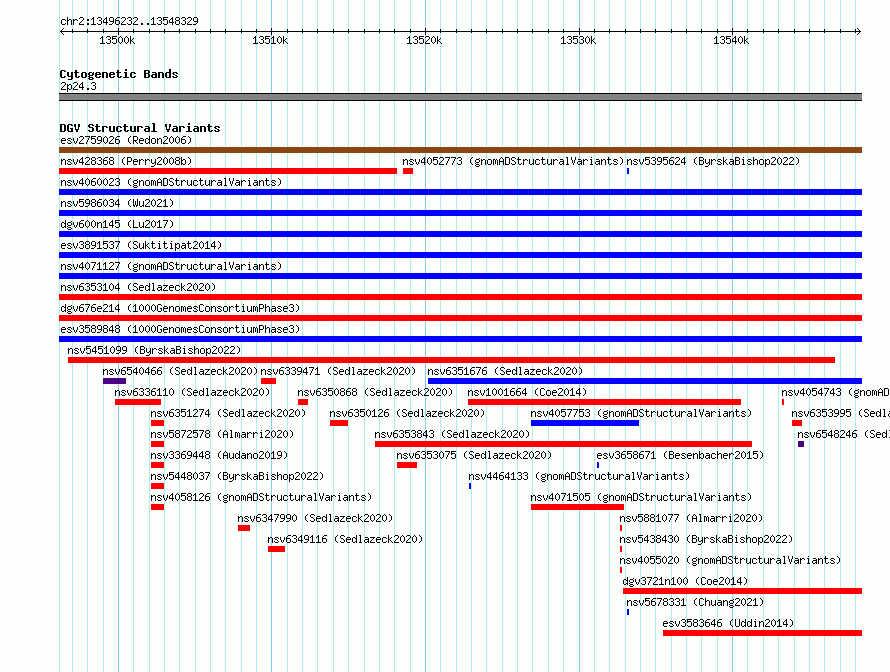Viewport: 890px width, 672px height.
Task: Click chr2:13496232..13548329 region label
Action: (129, 21)
